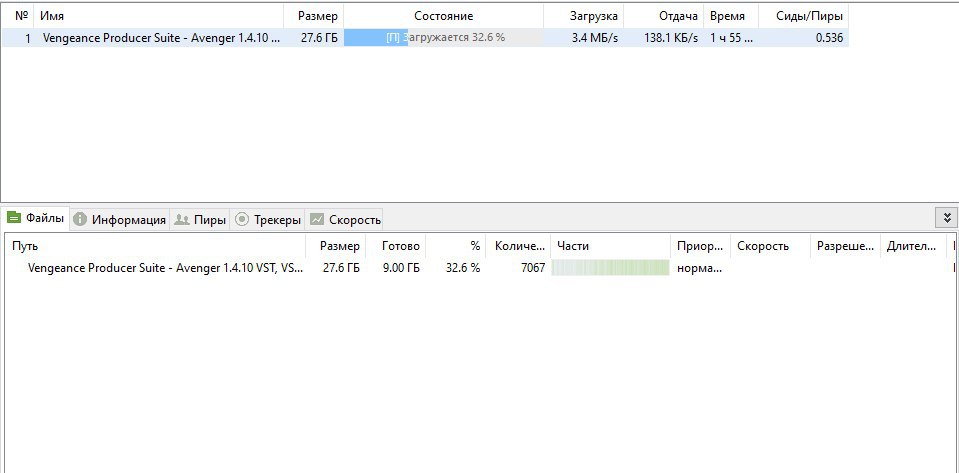Sort files by the Приор... column
959x473 pixels.
click(700, 246)
